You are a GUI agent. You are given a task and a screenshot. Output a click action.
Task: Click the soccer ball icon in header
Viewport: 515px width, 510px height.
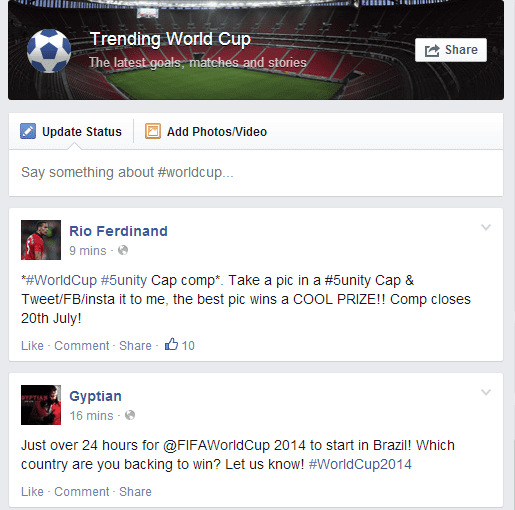pyautogui.click(x=49, y=51)
